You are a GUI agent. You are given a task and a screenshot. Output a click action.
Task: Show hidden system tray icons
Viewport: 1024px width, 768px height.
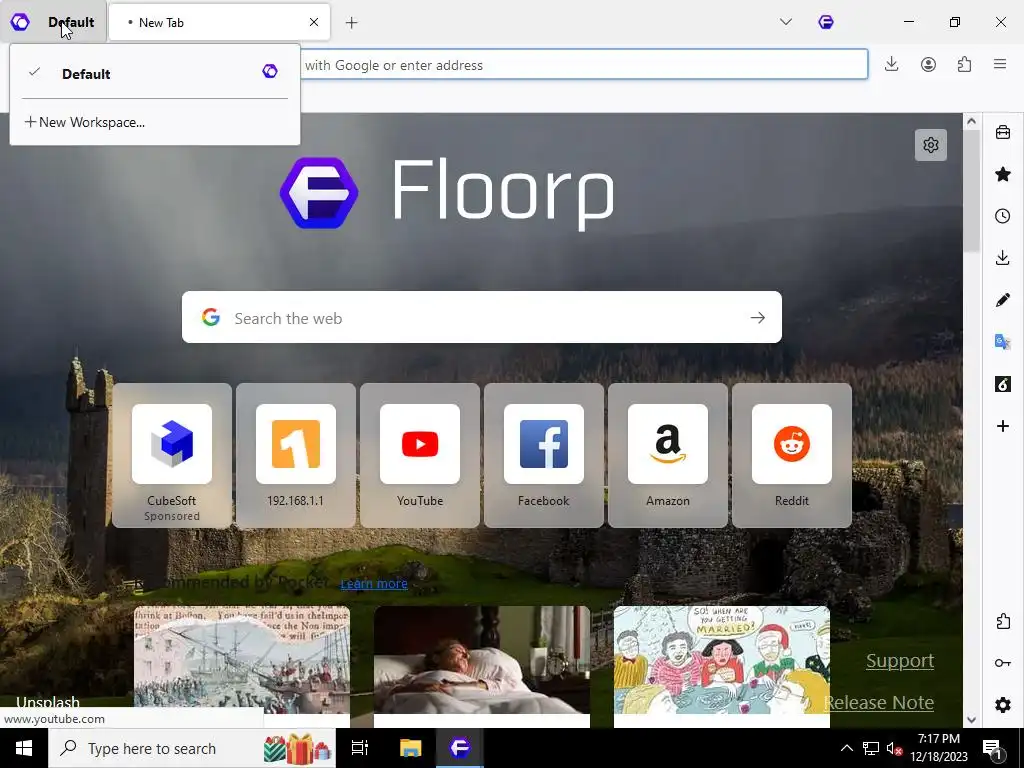[x=846, y=748]
